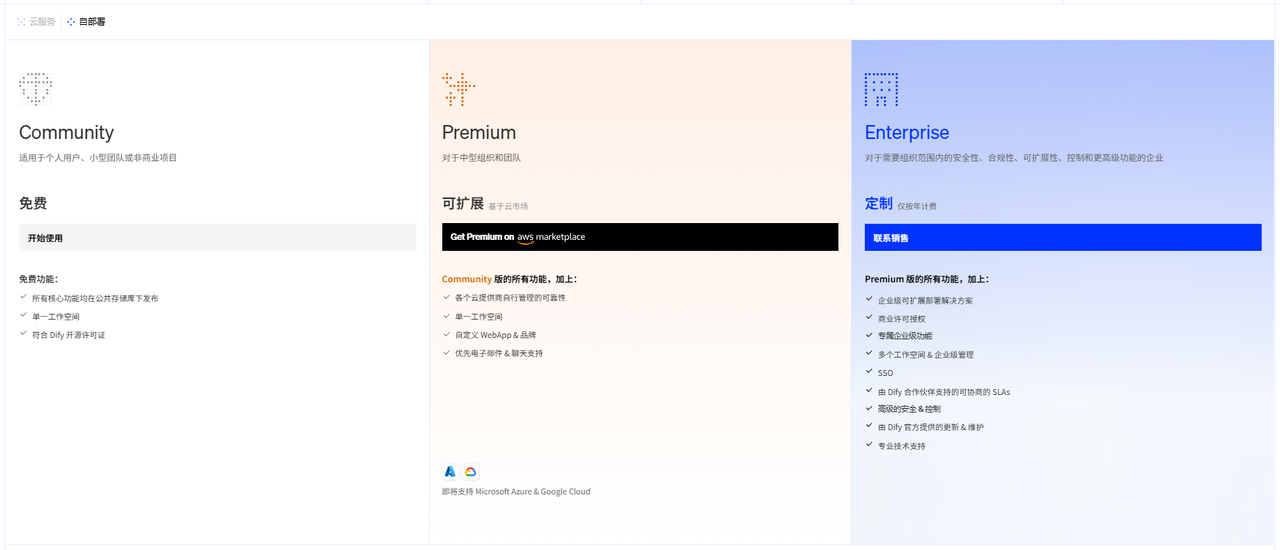The image size is (1280, 550).
Task: Click the Enterprise plan title
Action: click(x=906, y=132)
